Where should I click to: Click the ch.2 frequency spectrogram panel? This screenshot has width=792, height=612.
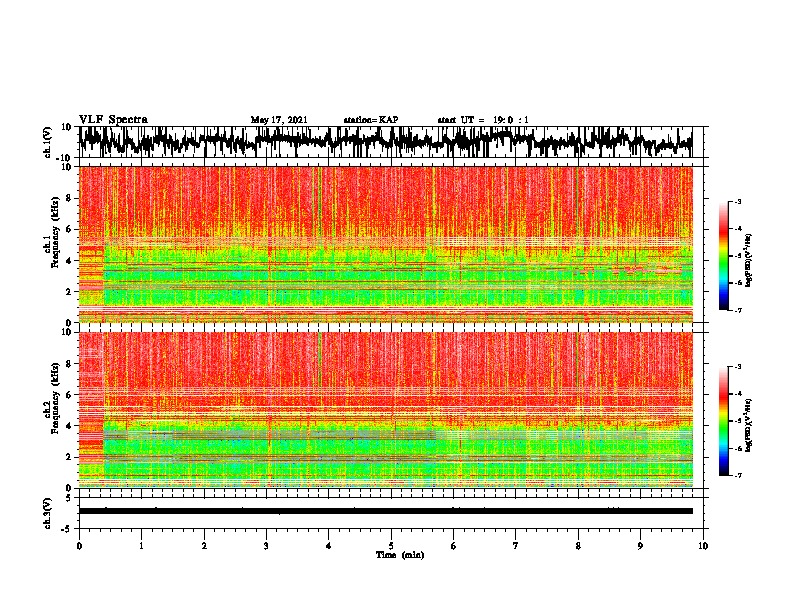click(x=386, y=410)
